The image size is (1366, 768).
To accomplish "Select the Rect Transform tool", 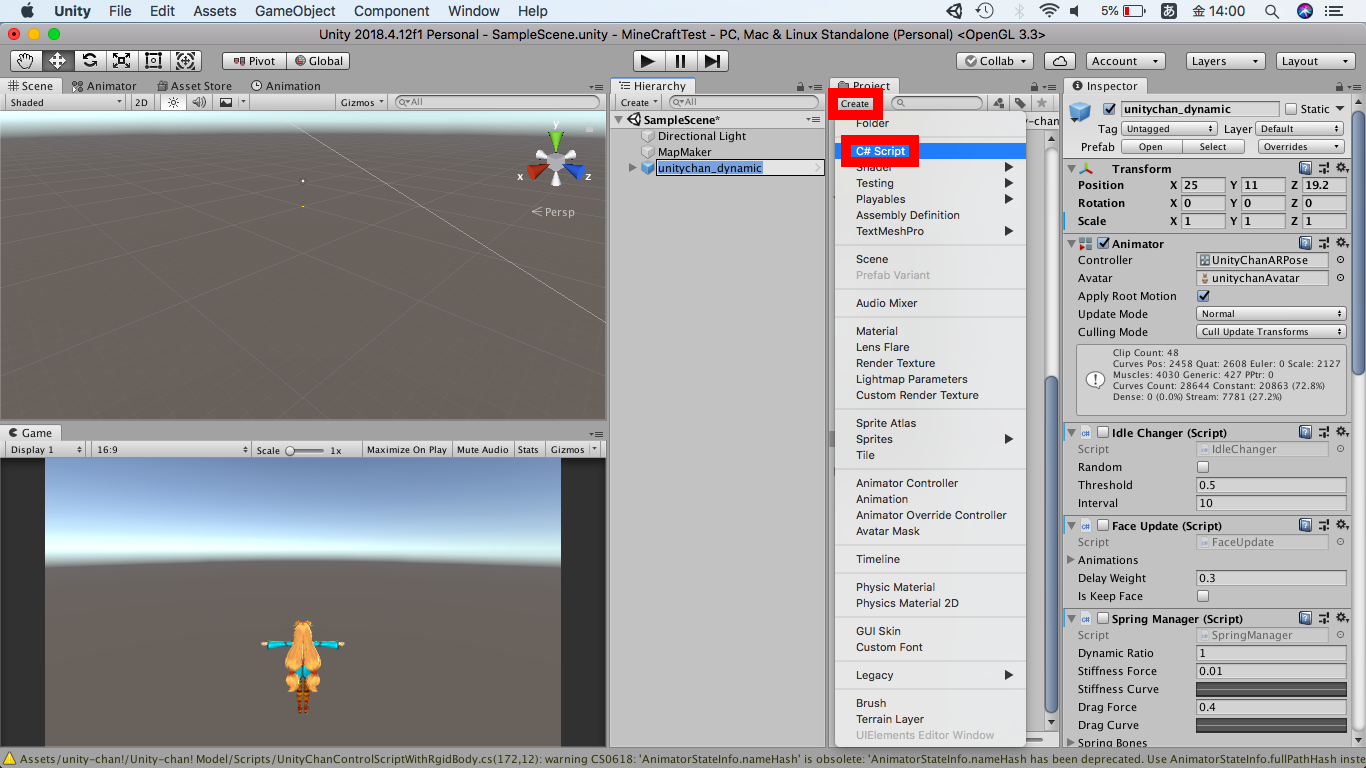I will pyautogui.click(x=154, y=61).
